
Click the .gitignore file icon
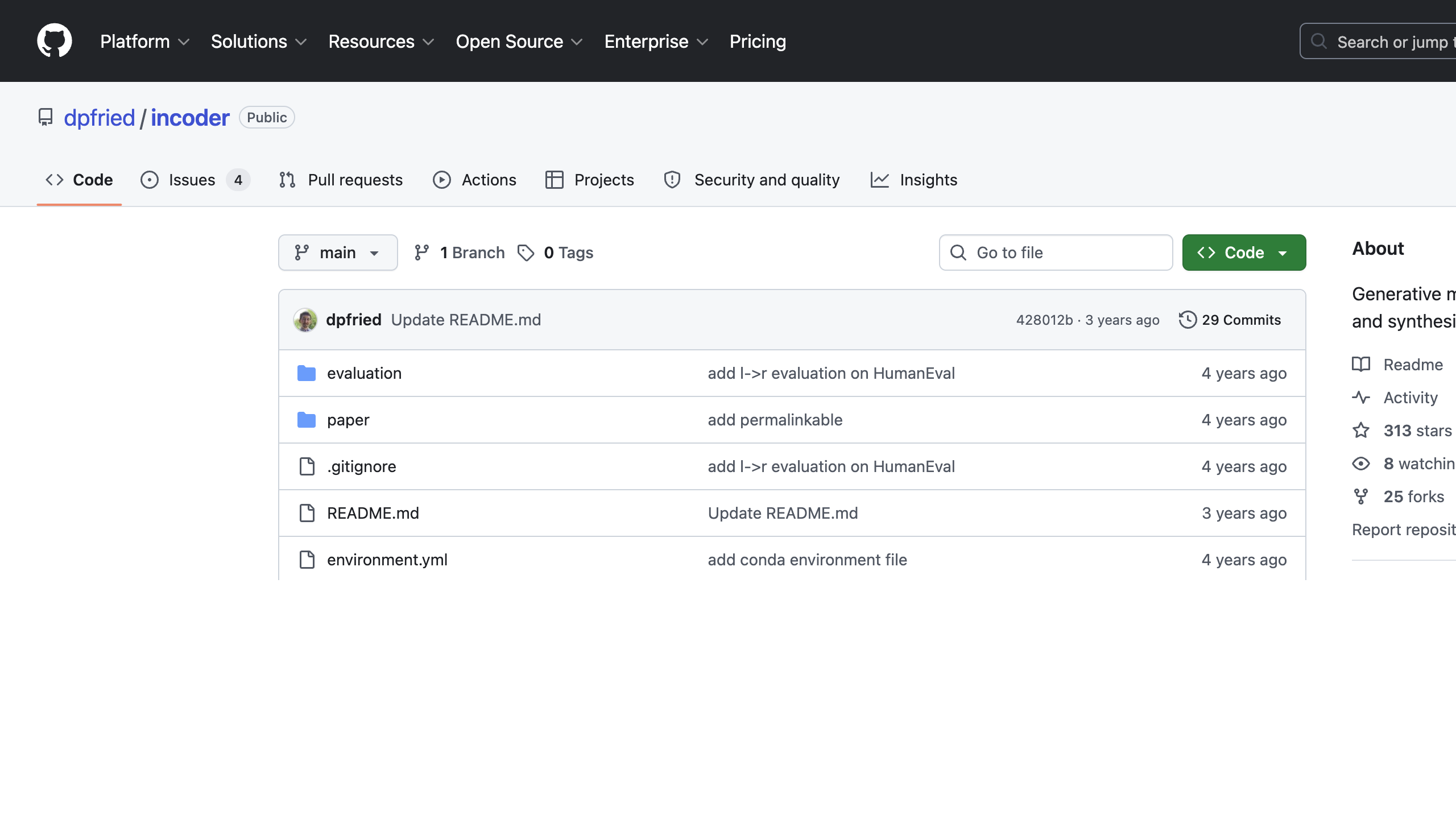307,466
